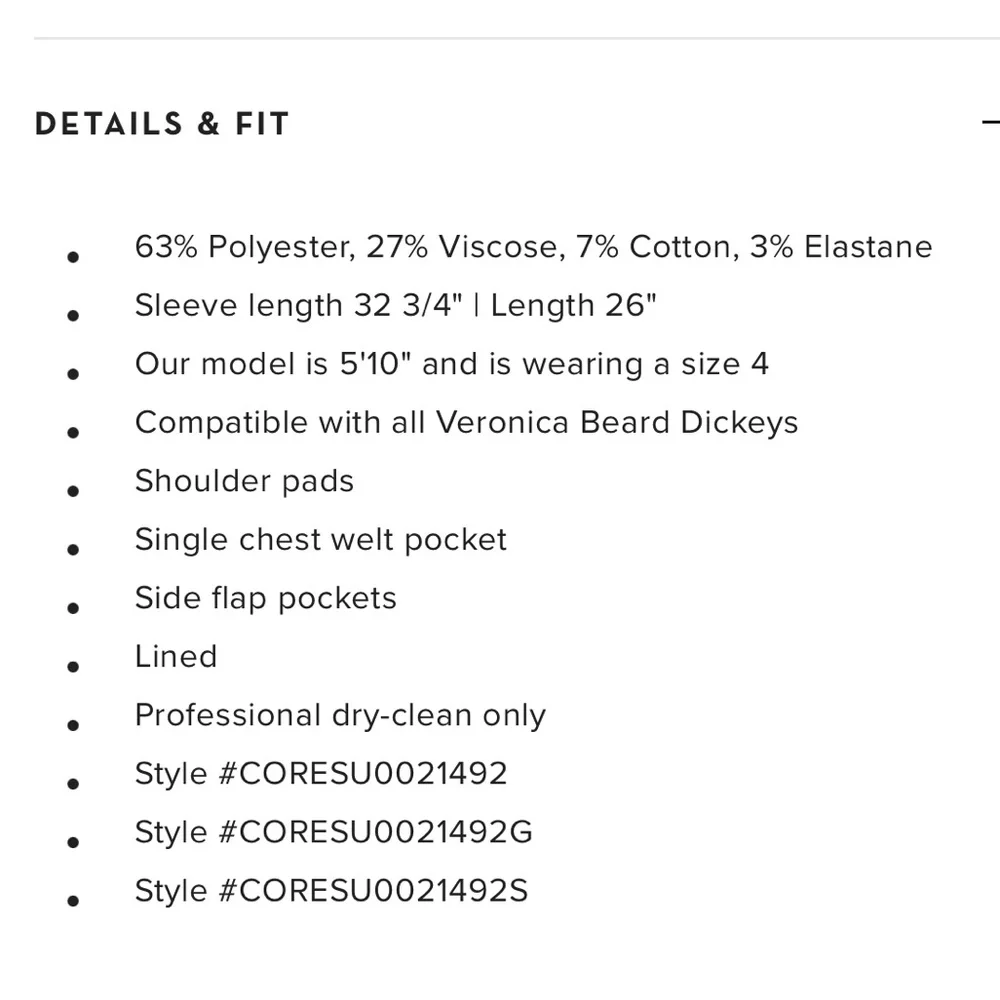
Task: Click Compatible with all Veronica Beard Dickeys
Action: (x=466, y=423)
